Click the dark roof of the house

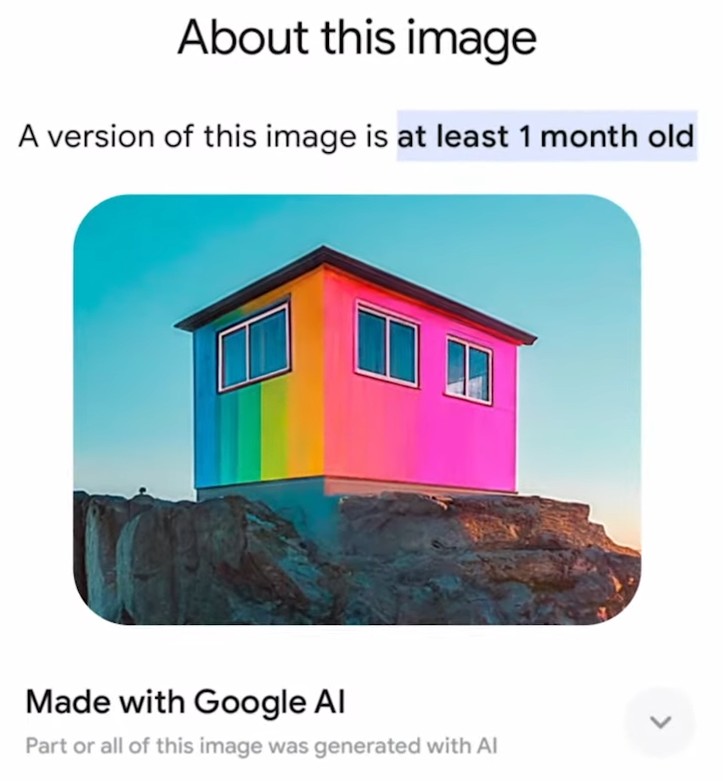355,289
